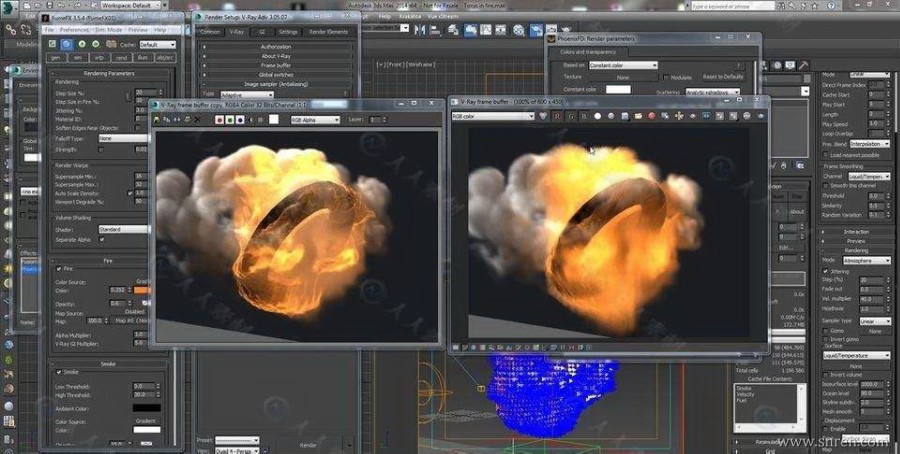Click the Reset to Defaults button

tap(723, 77)
